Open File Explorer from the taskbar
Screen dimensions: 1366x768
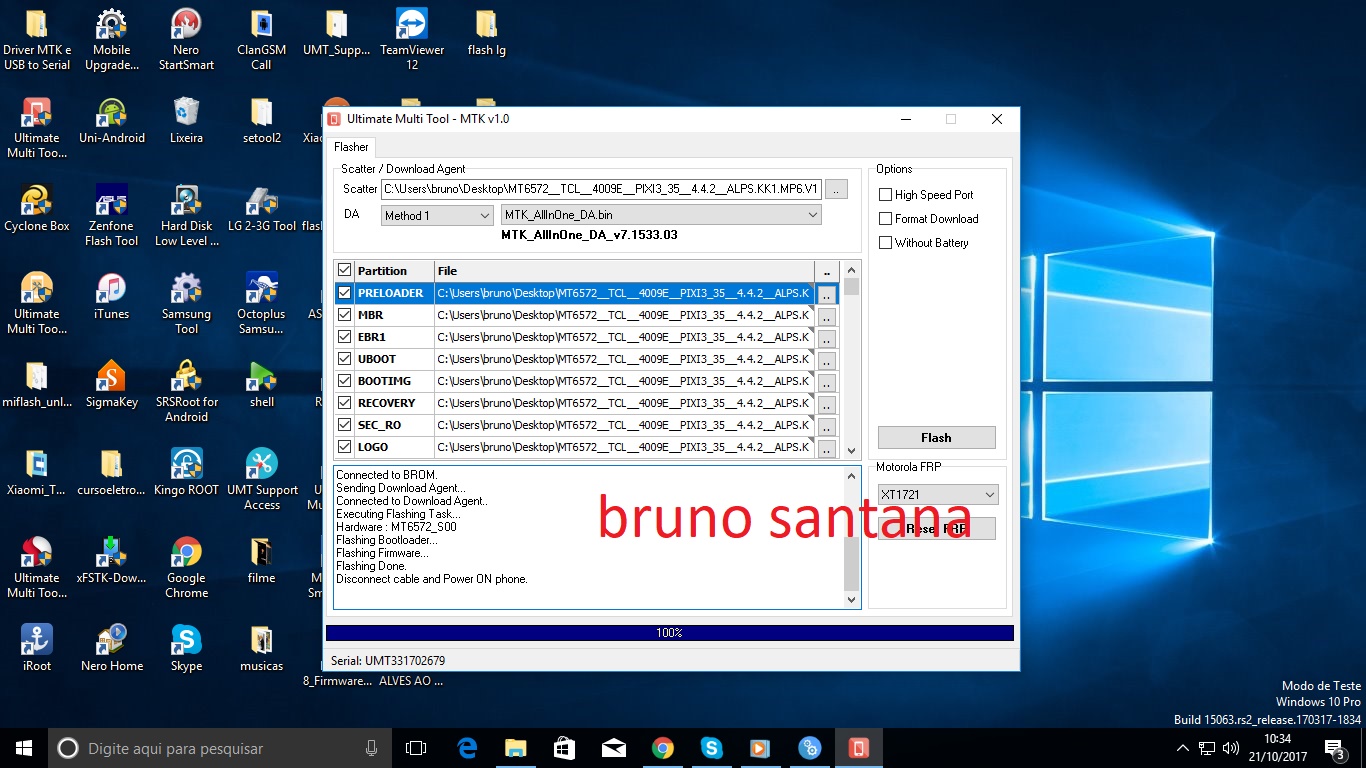click(515, 748)
